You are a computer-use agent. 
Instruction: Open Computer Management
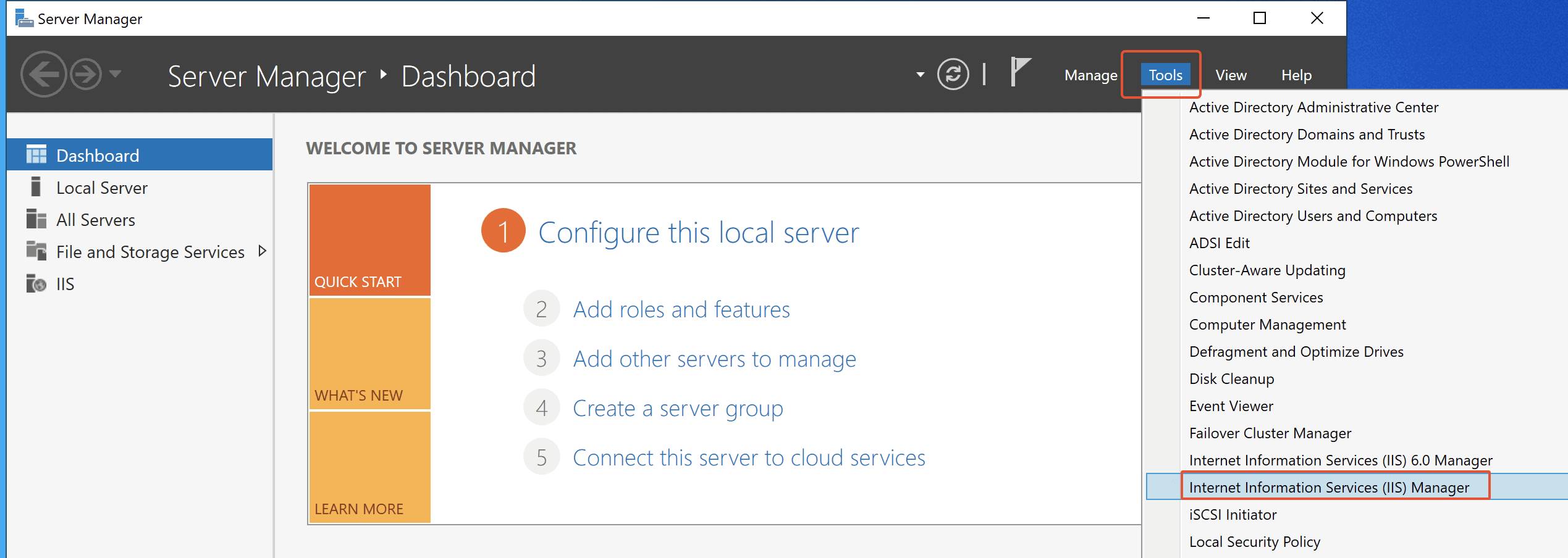click(x=1267, y=325)
